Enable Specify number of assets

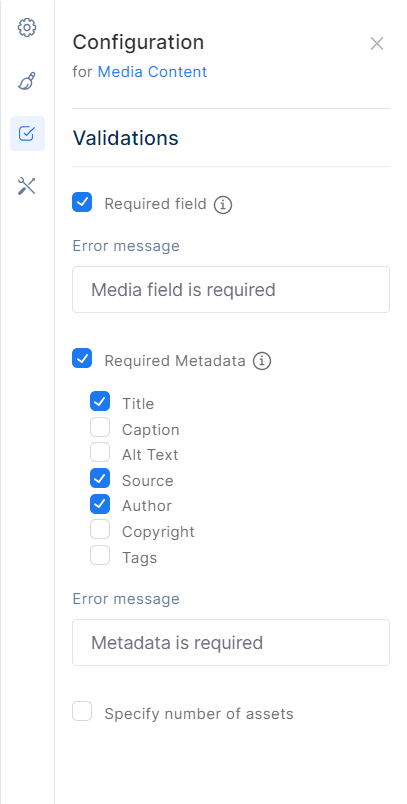(x=82, y=712)
